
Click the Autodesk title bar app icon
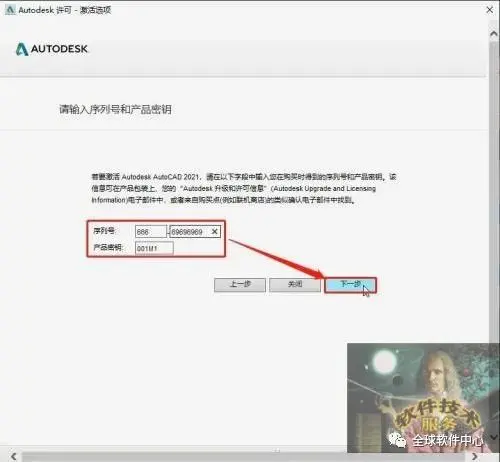pyautogui.click(x=10, y=10)
